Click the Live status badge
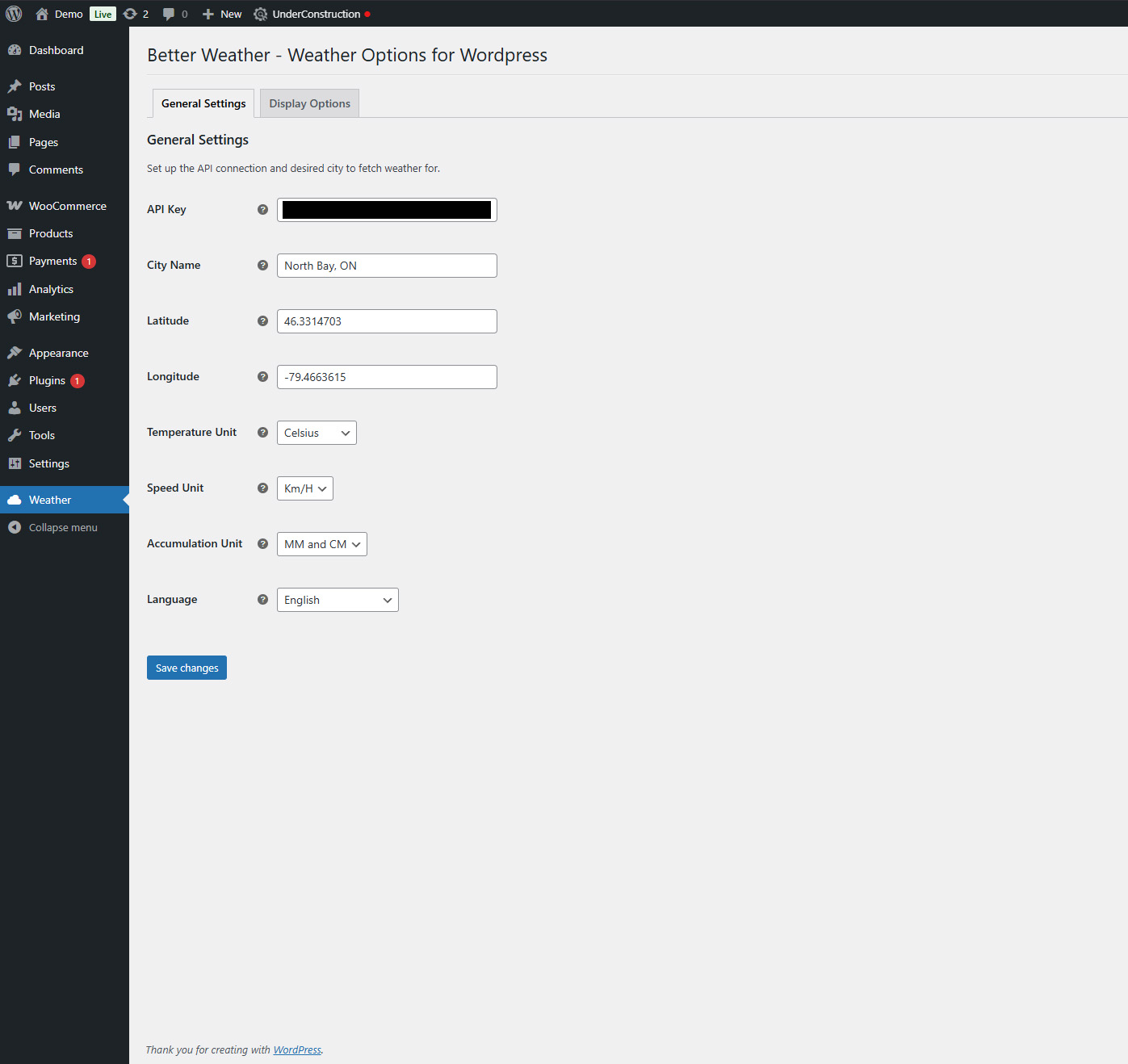This screenshot has width=1128, height=1064. [103, 14]
